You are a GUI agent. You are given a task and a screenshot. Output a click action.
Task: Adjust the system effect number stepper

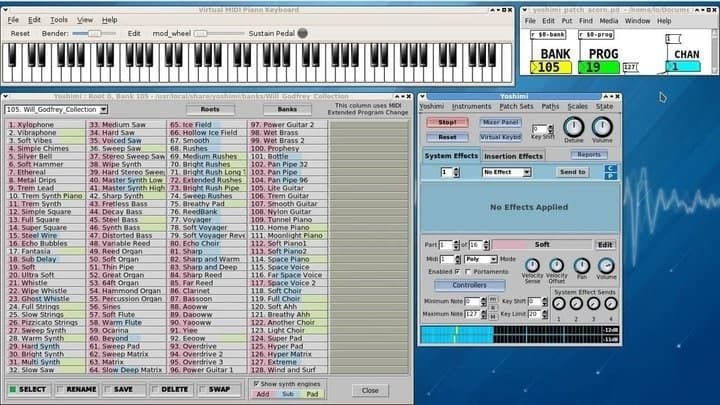[456, 172]
